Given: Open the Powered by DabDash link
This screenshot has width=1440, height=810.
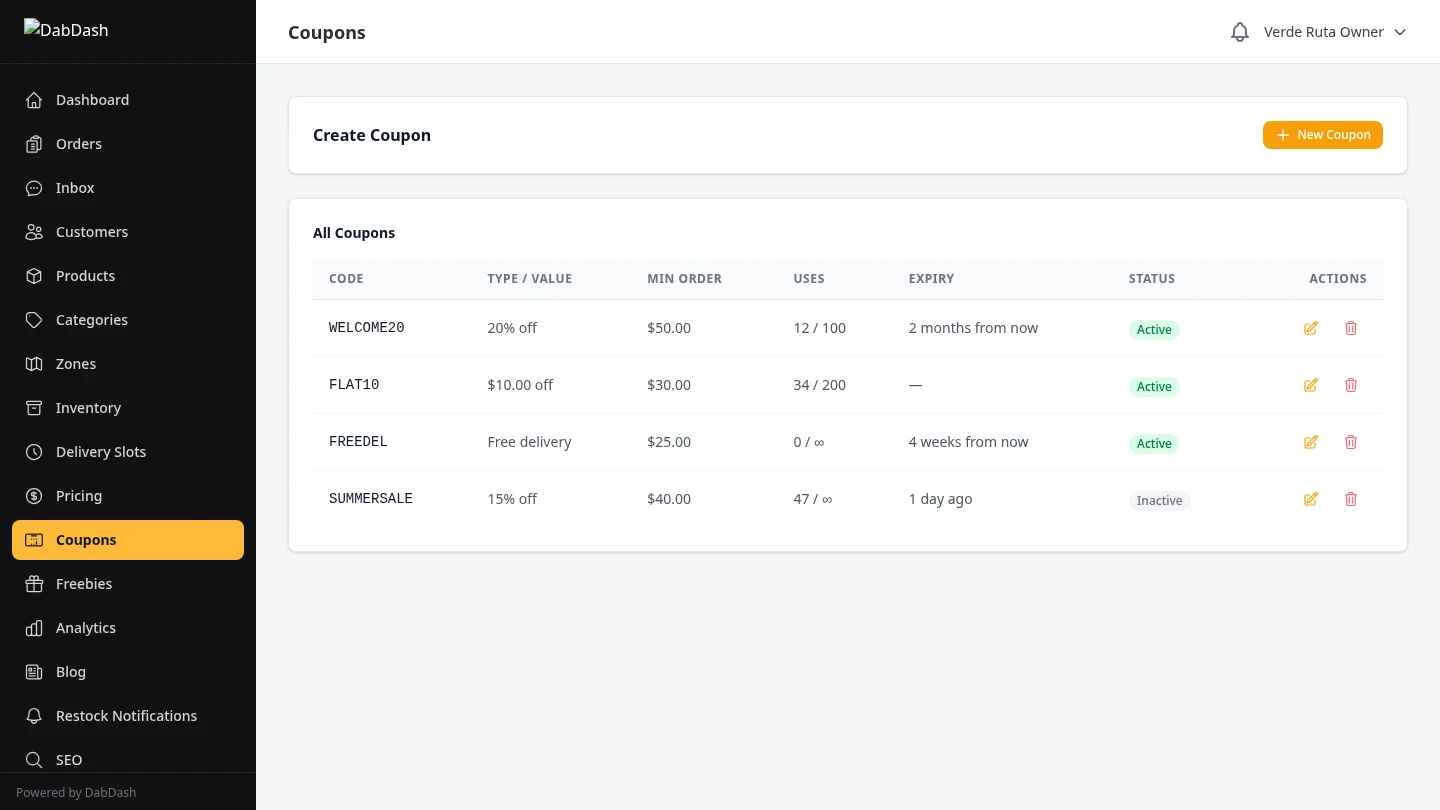Looking at the screenshot, I should click(x=76, y=792).
